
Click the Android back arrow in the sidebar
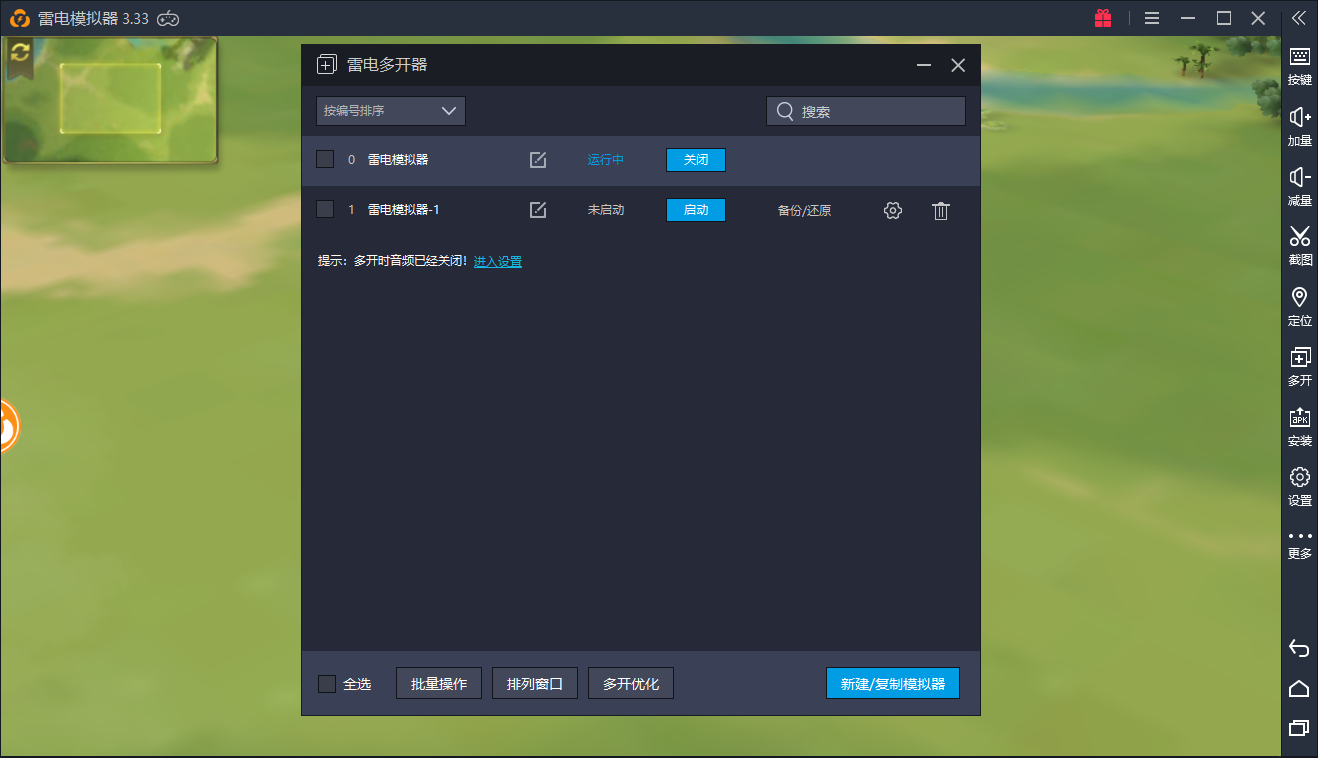(x=1299, y=648)
